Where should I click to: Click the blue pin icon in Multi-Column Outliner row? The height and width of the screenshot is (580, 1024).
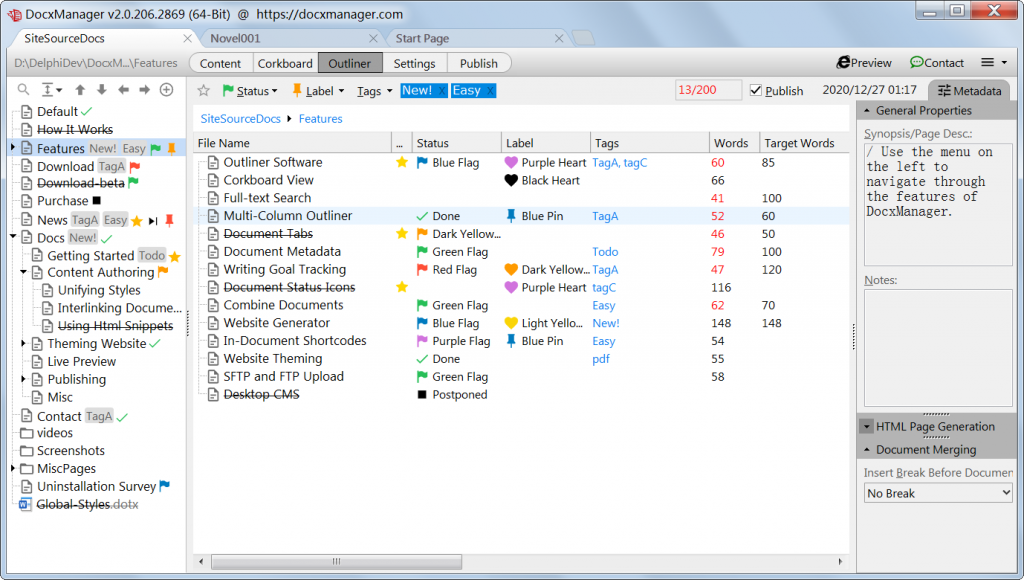[x=511, y=216]
